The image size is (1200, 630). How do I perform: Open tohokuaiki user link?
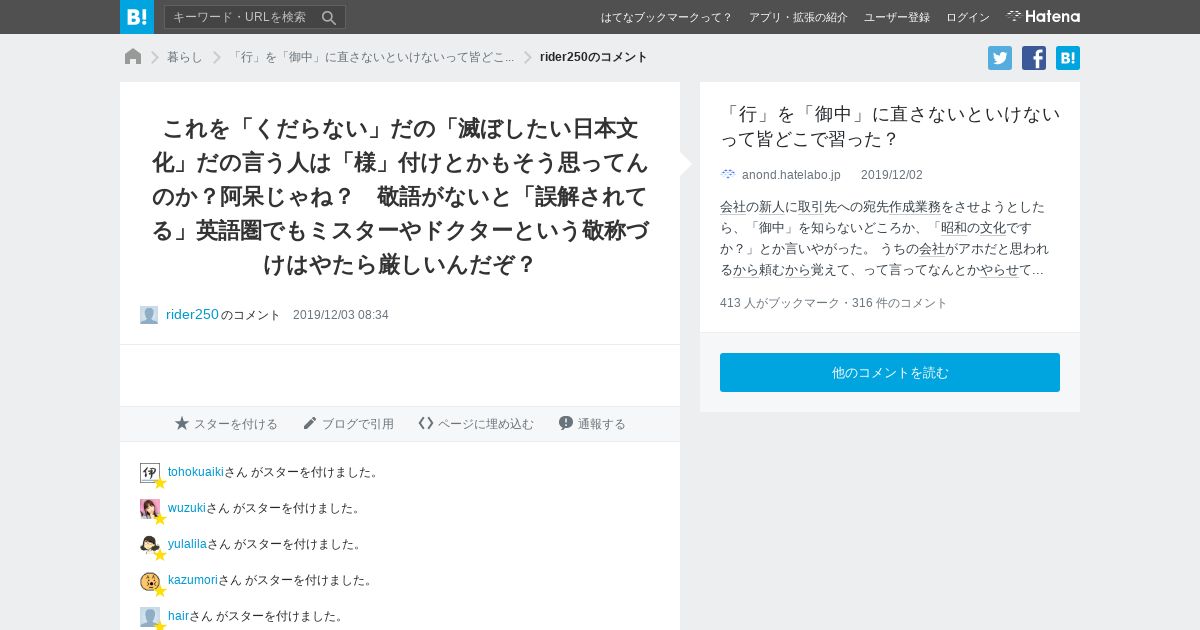196,472
